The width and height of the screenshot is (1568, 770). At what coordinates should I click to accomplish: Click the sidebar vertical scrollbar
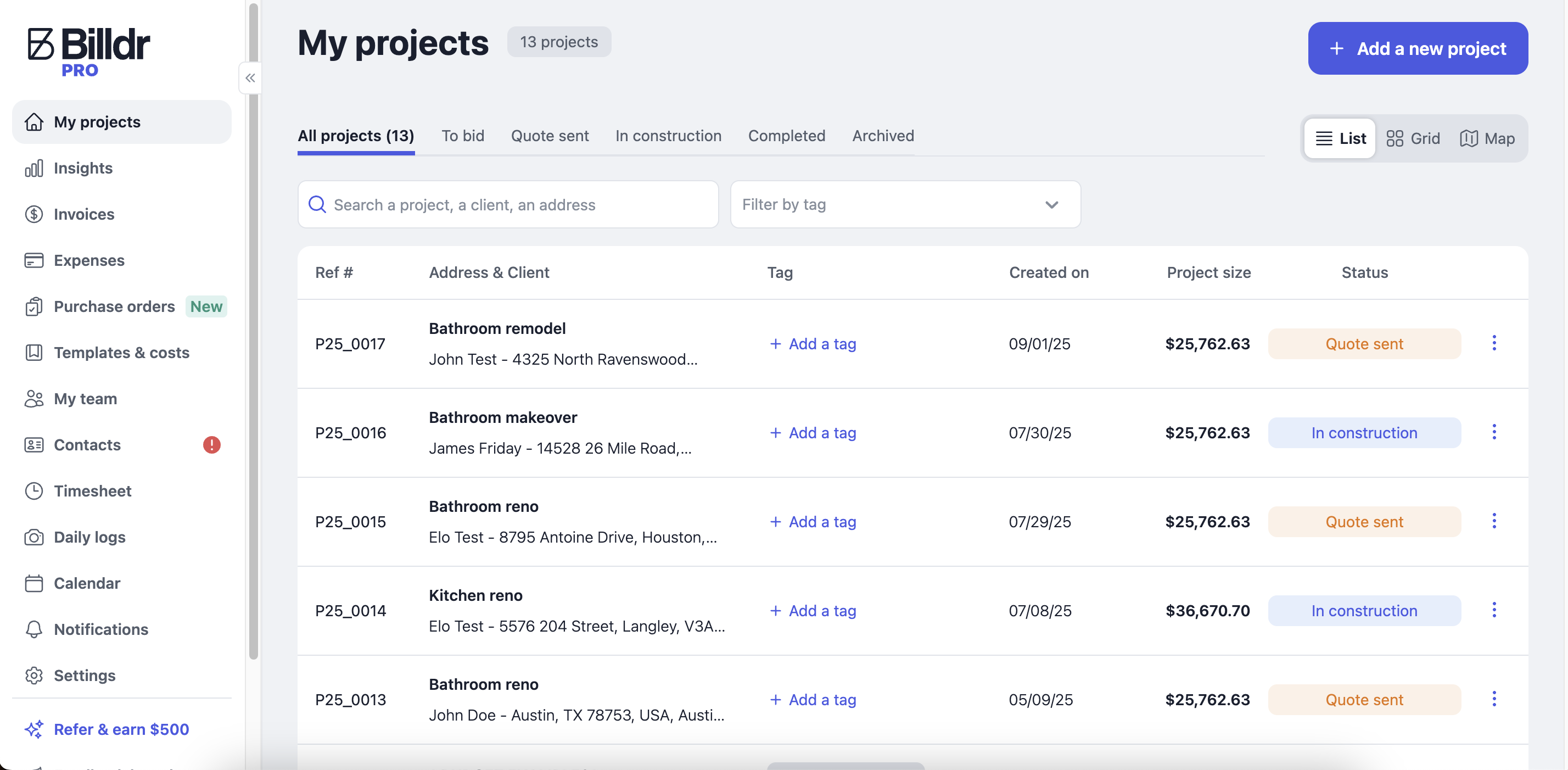click(x=253, y=332)
